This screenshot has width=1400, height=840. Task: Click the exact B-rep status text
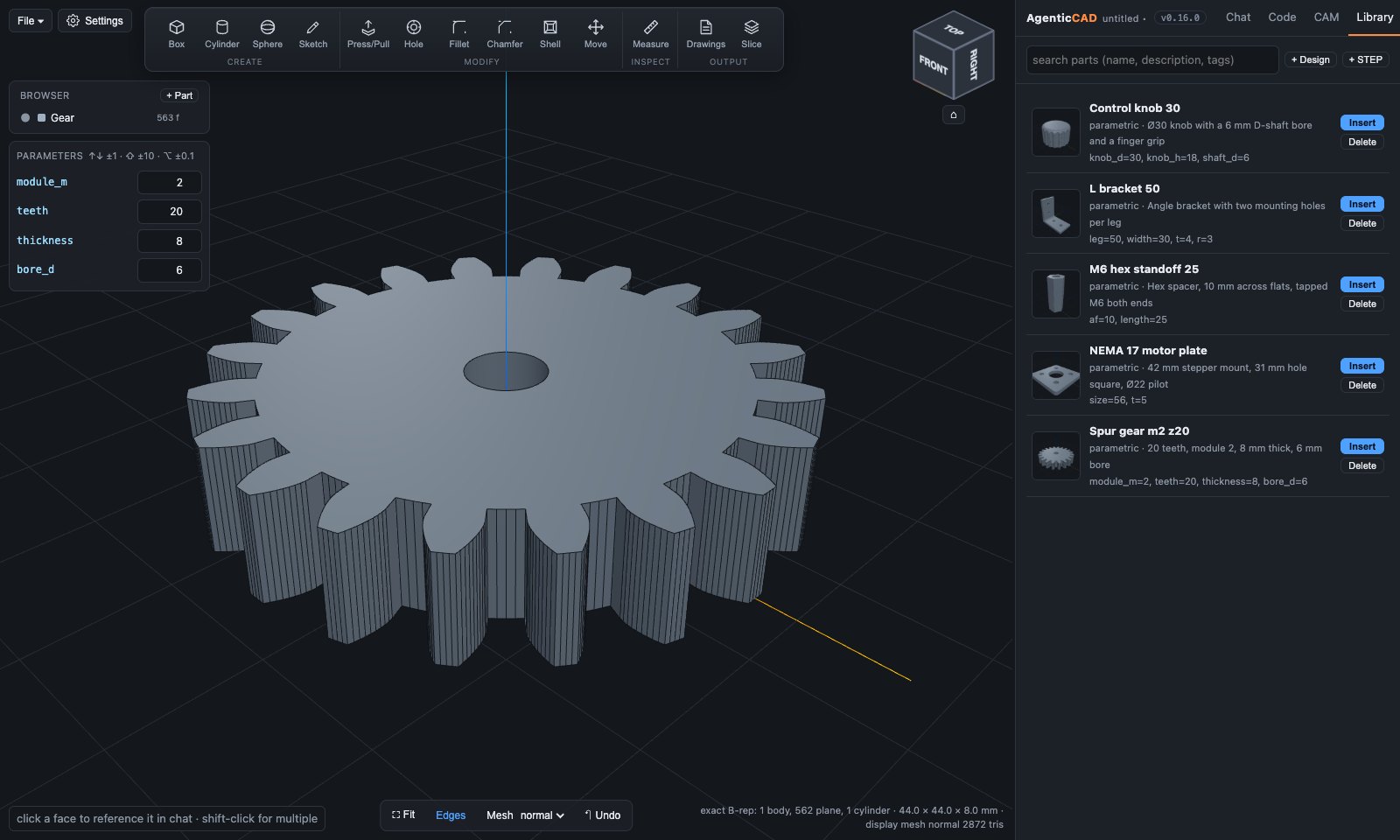coord(851,817)
